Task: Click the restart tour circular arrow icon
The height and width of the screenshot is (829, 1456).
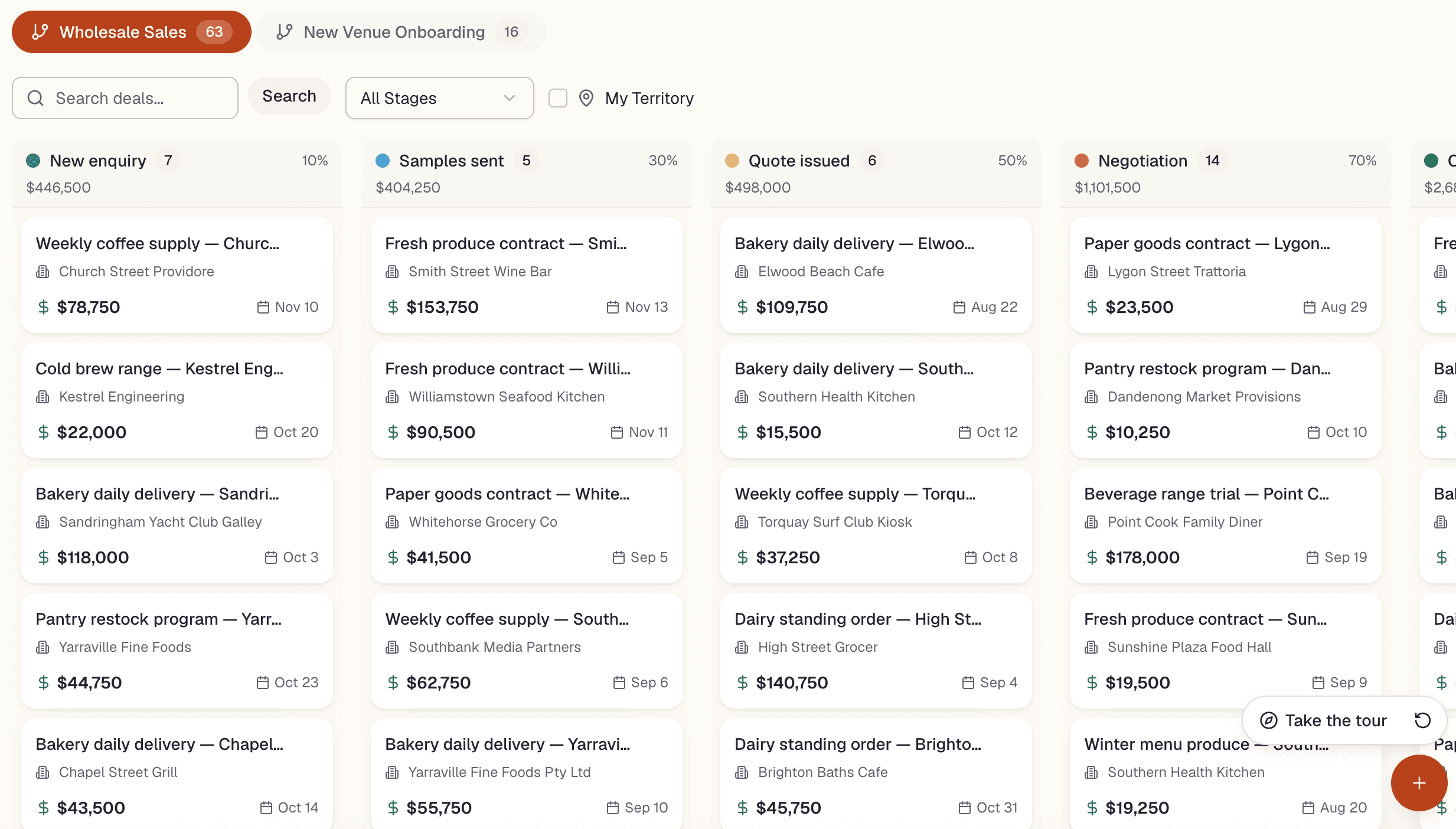Action: pos(1423,720)
